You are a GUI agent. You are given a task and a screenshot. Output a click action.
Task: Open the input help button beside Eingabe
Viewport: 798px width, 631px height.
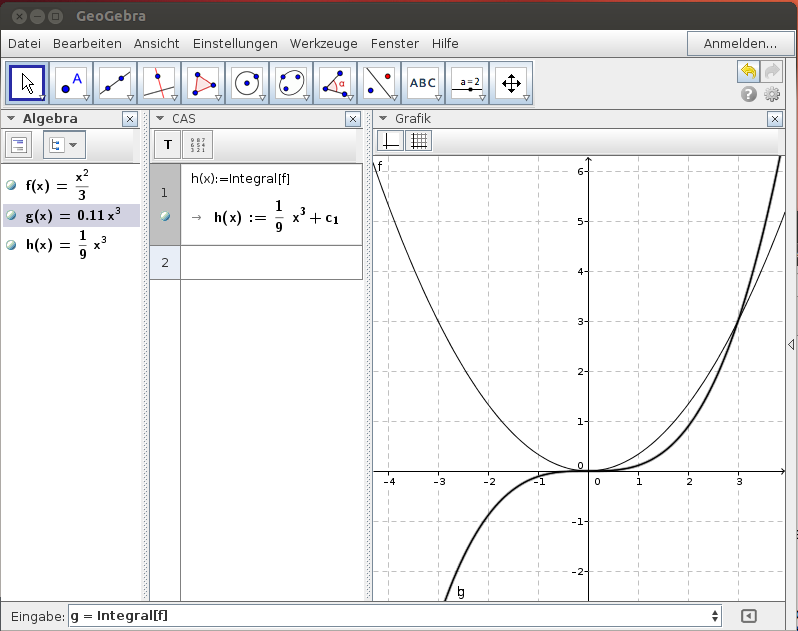[749, 616]
